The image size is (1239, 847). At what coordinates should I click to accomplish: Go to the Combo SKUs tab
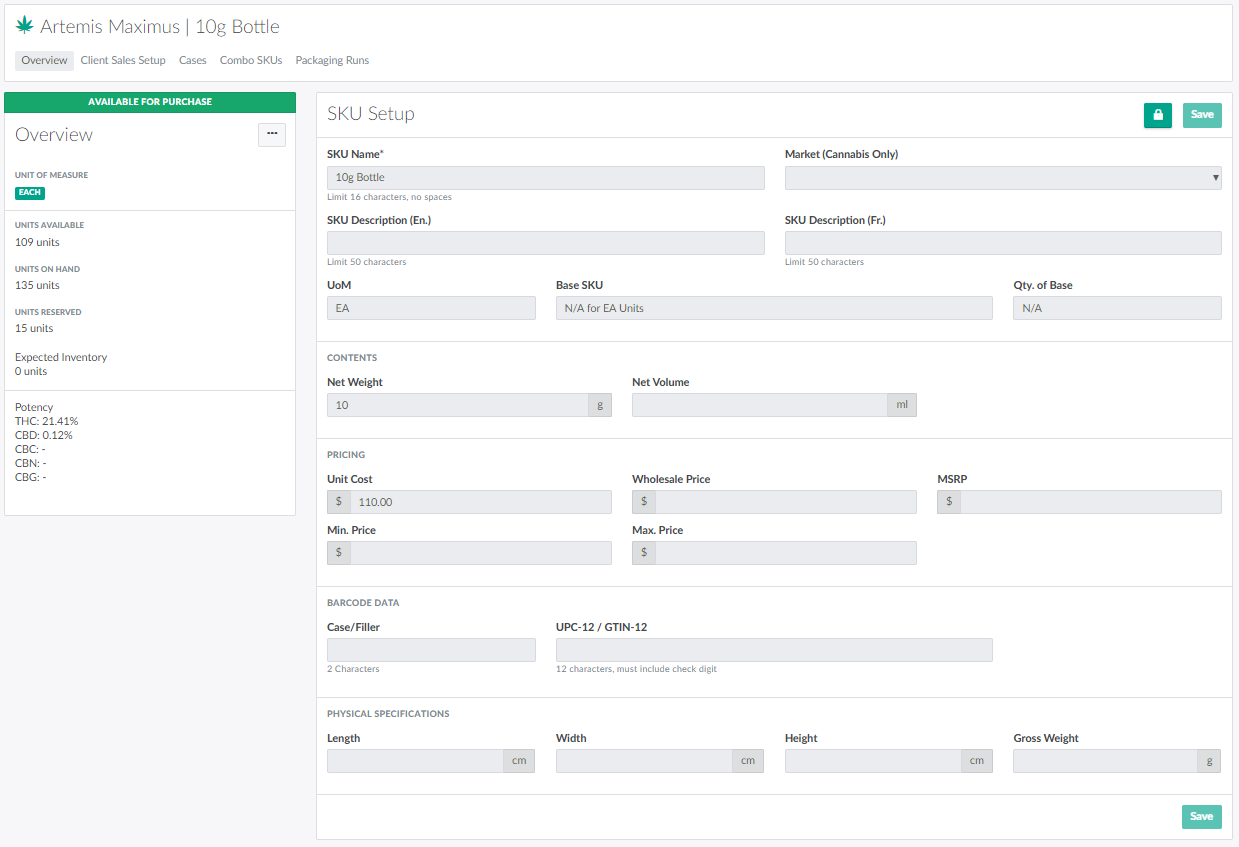click(251, 61)
